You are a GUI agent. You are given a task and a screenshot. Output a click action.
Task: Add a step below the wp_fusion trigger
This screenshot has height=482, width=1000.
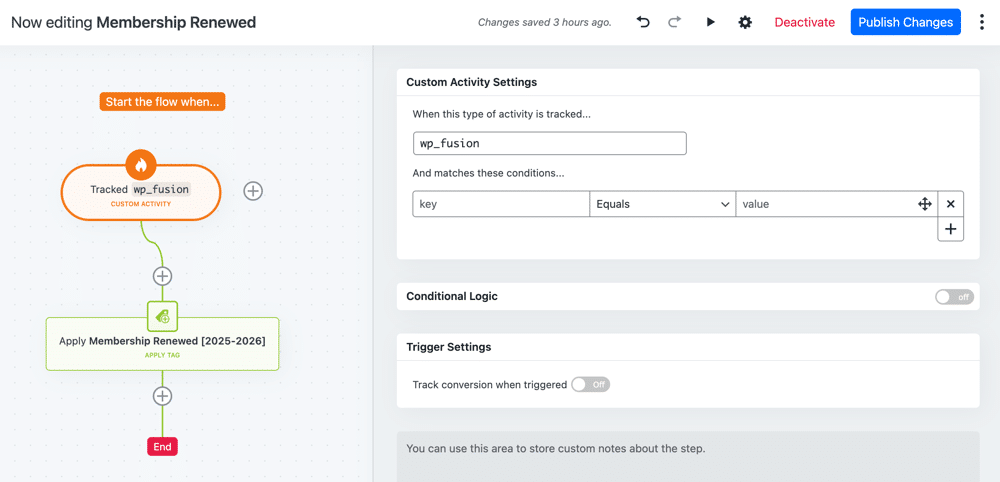coord(162,276)
